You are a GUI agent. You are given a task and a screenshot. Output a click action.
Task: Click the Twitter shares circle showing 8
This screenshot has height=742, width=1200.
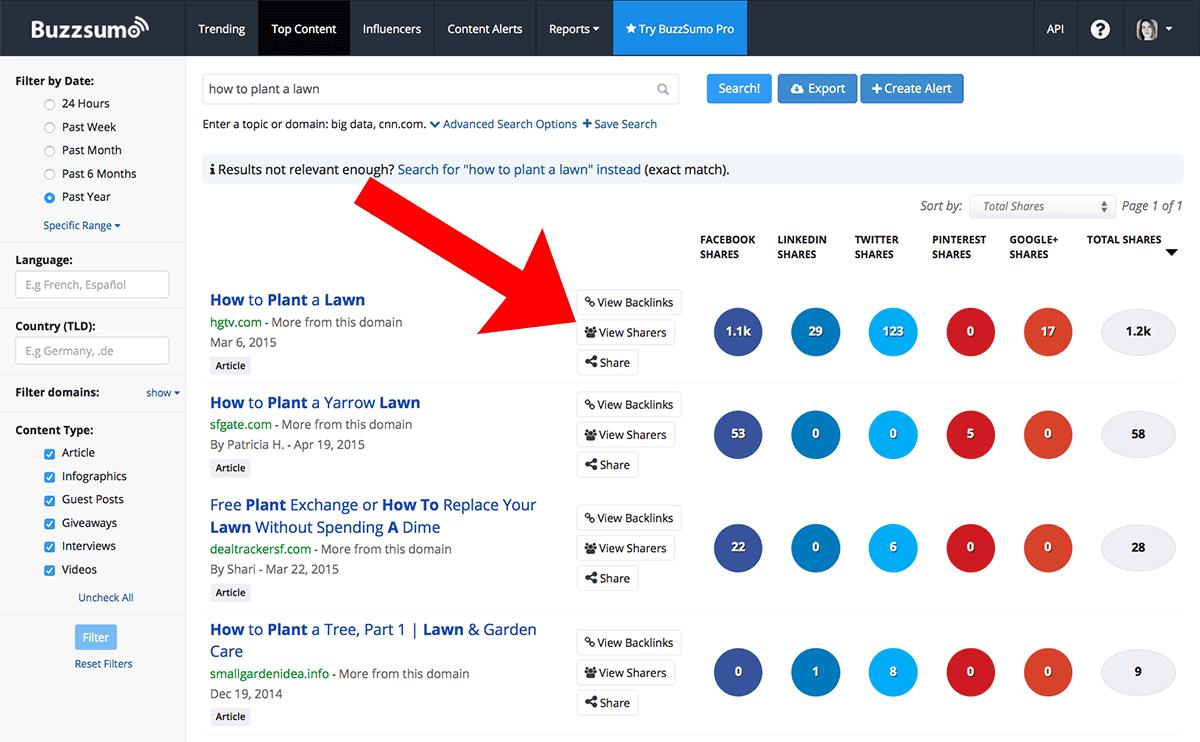click(x=893, y=672)
